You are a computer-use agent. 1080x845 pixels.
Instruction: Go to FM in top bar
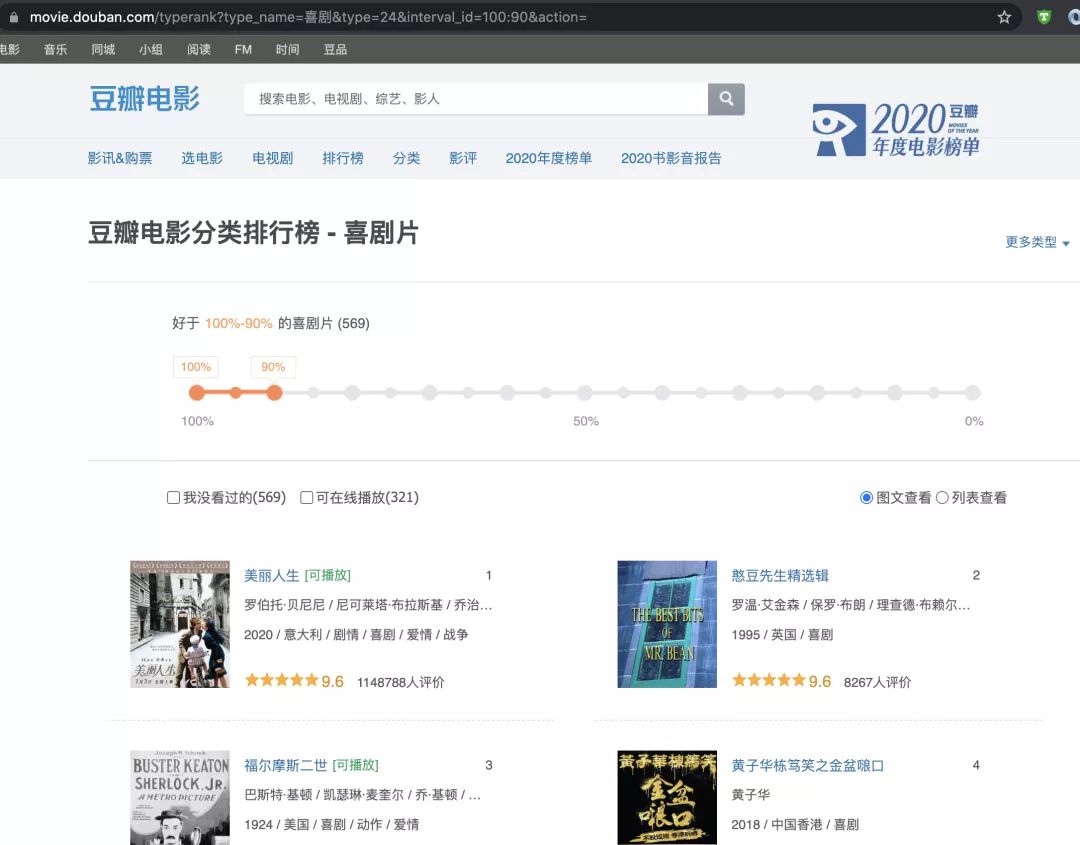pyautogui.click(x=243, y=50)
